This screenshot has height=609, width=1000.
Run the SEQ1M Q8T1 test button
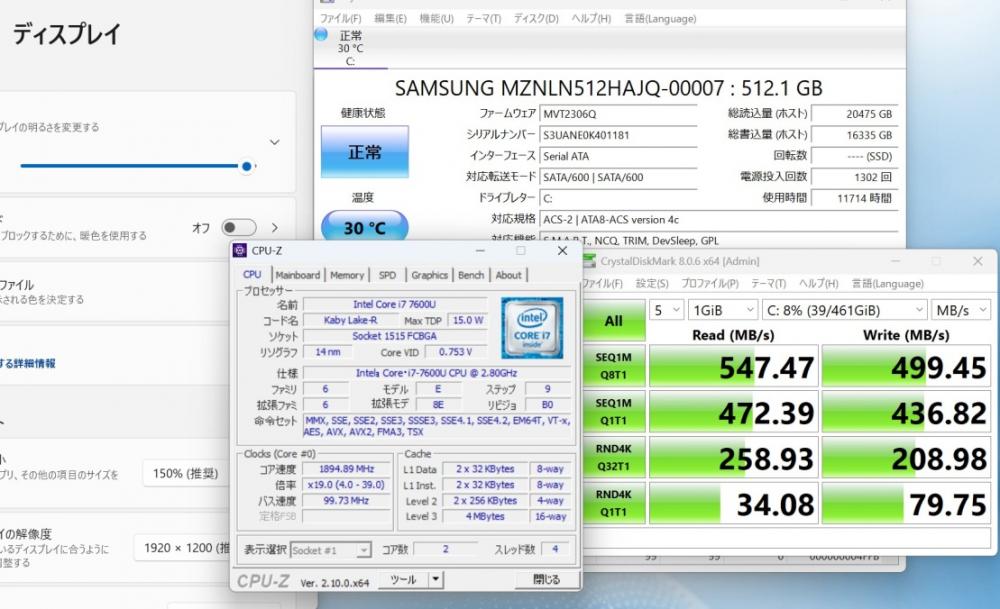click(614, 366)
